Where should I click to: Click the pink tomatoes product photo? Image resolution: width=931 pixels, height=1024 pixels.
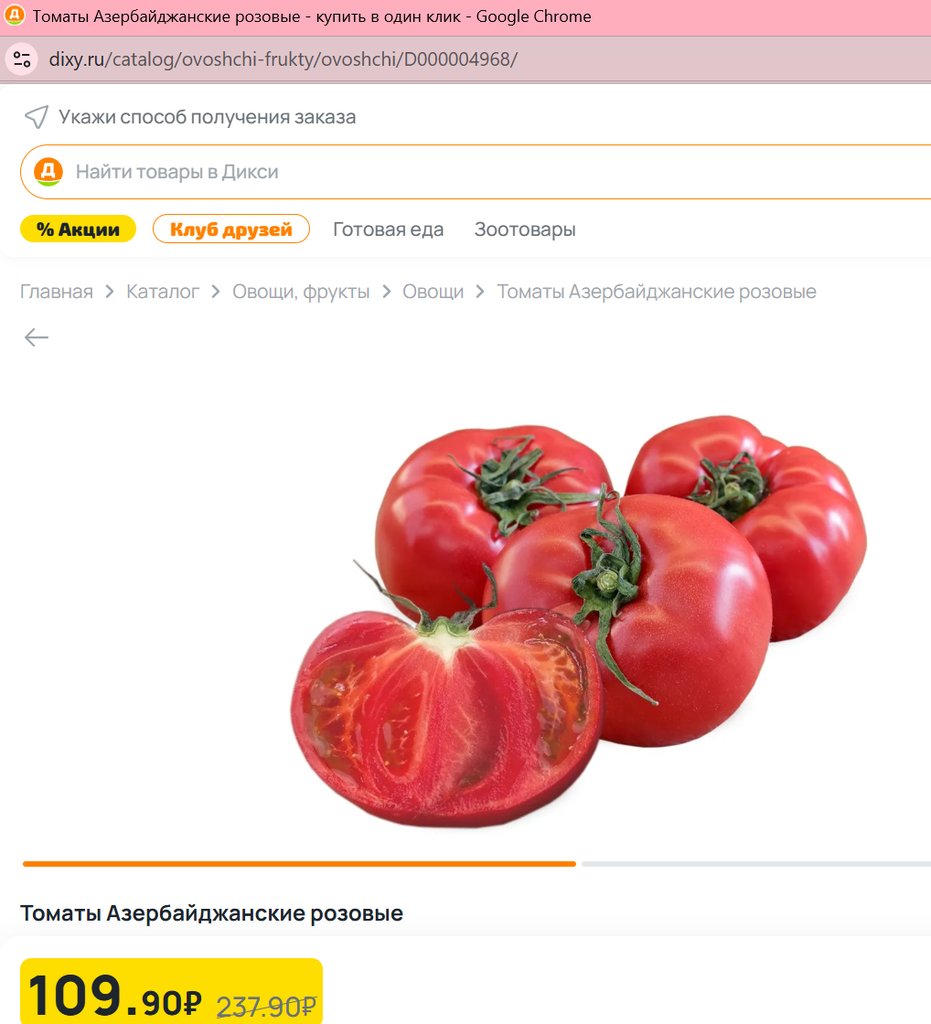pos(578,620)
